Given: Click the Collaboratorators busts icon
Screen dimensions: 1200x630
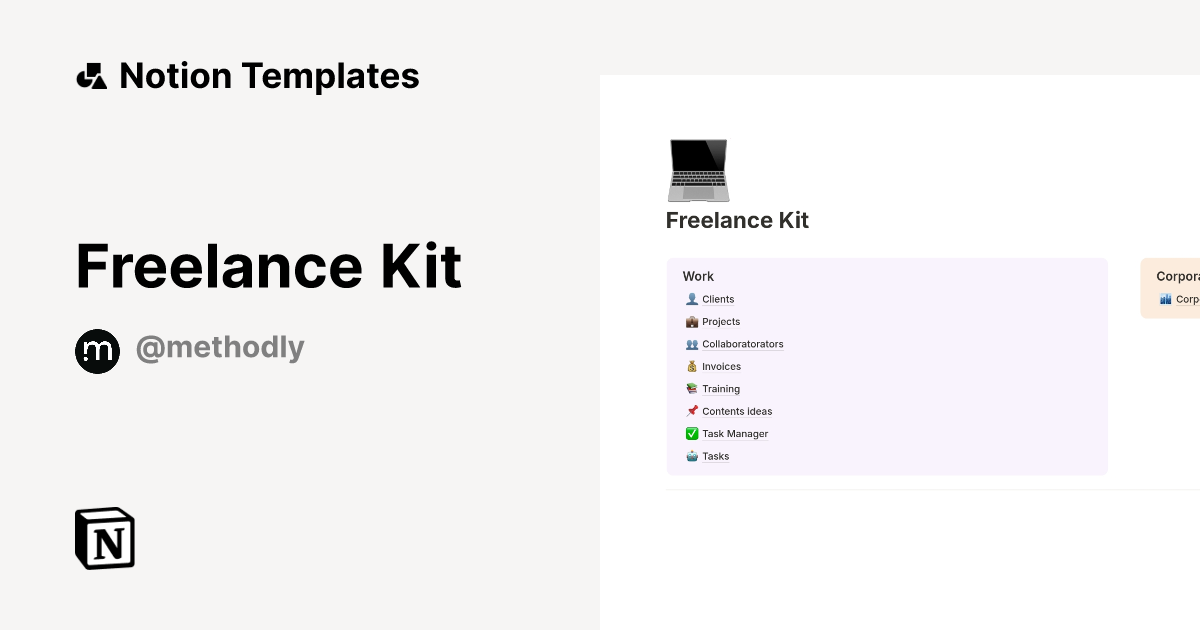Looking at the screenshot, I should click(692, 343).
